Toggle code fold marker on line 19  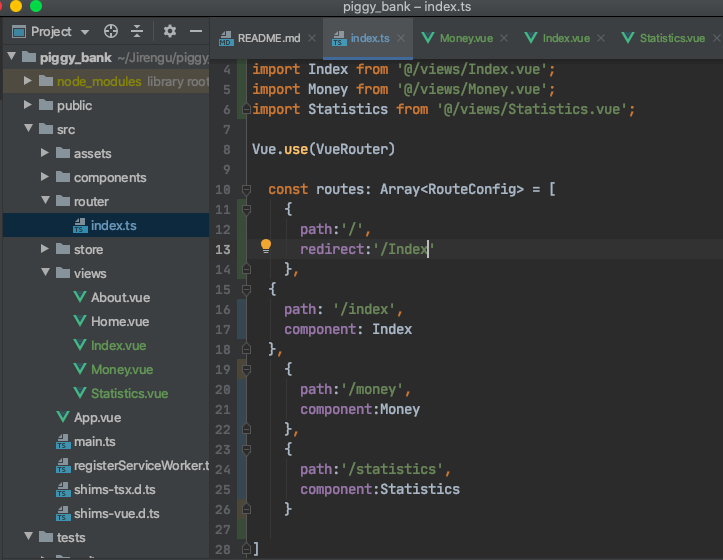coord(247,369)
